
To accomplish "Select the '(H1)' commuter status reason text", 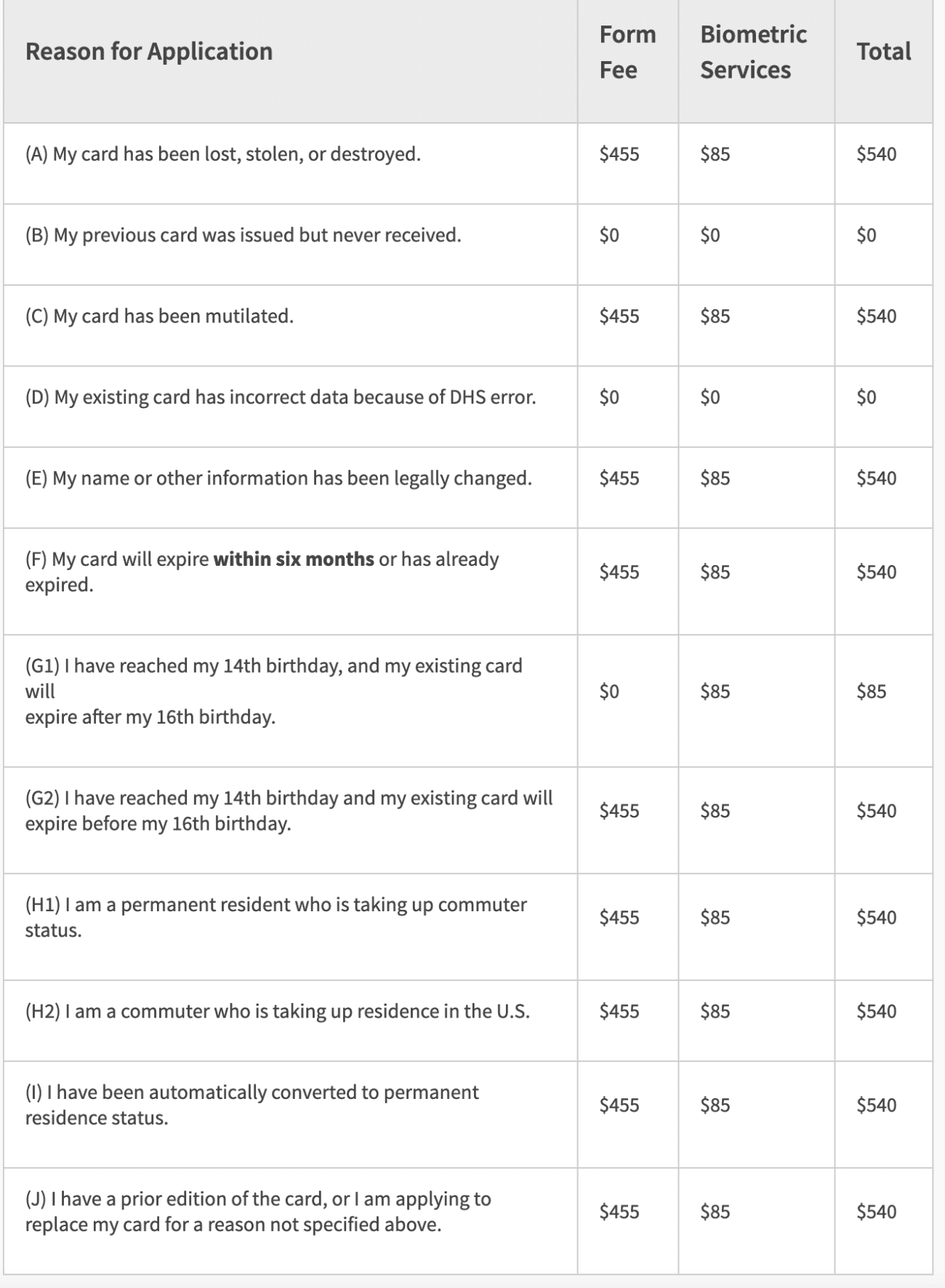I will [x=276, y=905].
